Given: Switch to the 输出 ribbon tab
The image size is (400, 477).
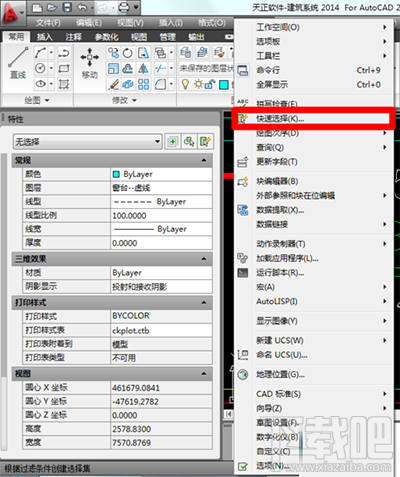Looking at the screenshot, I should (x=196, y=37).
